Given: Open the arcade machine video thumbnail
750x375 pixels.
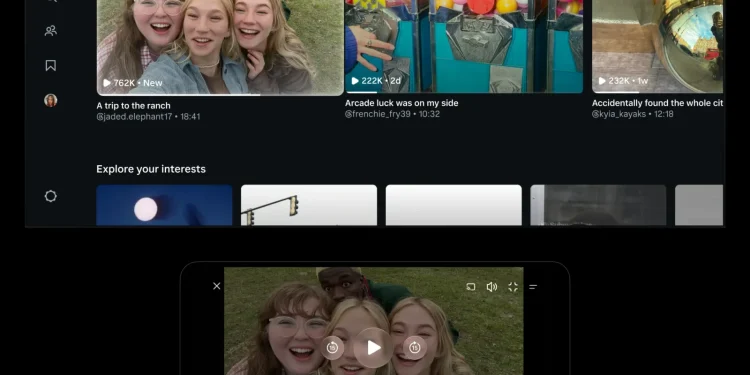Looking at the screenshot, I should 464,46.
